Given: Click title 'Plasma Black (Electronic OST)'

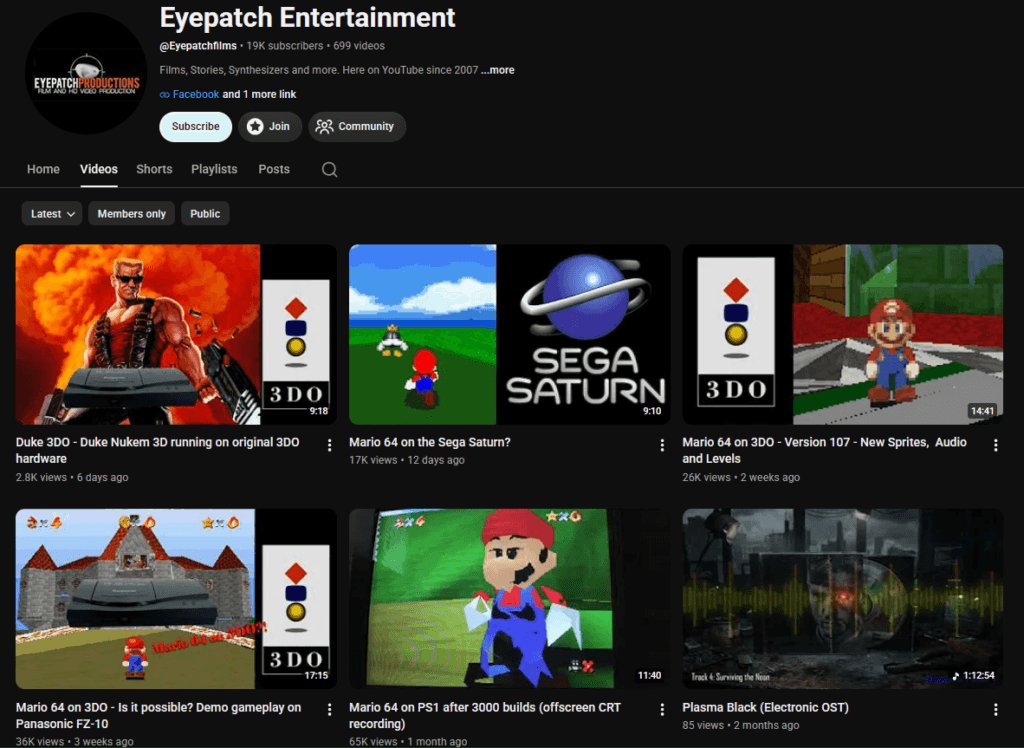Looking at the screenshot, I should coord(765,707).
